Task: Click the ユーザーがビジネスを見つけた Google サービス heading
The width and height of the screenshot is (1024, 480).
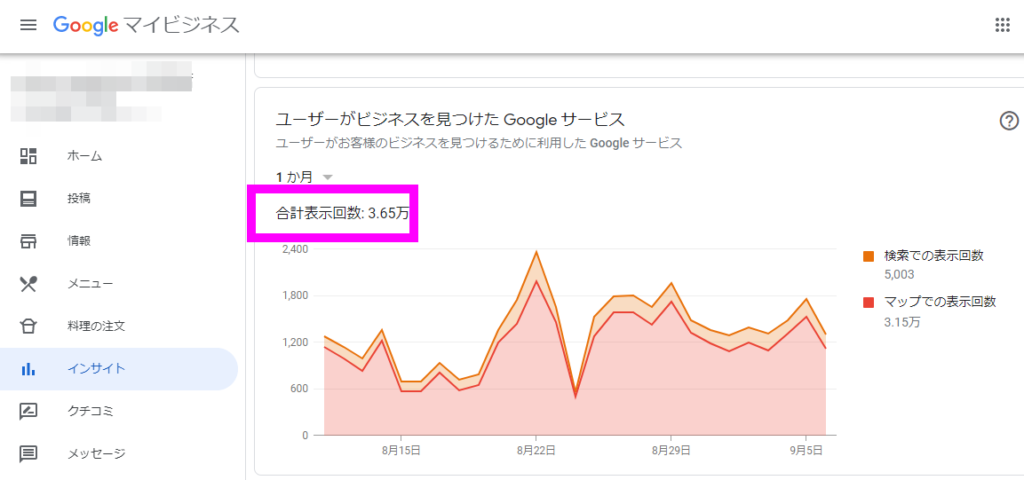Action: (451, 120)
